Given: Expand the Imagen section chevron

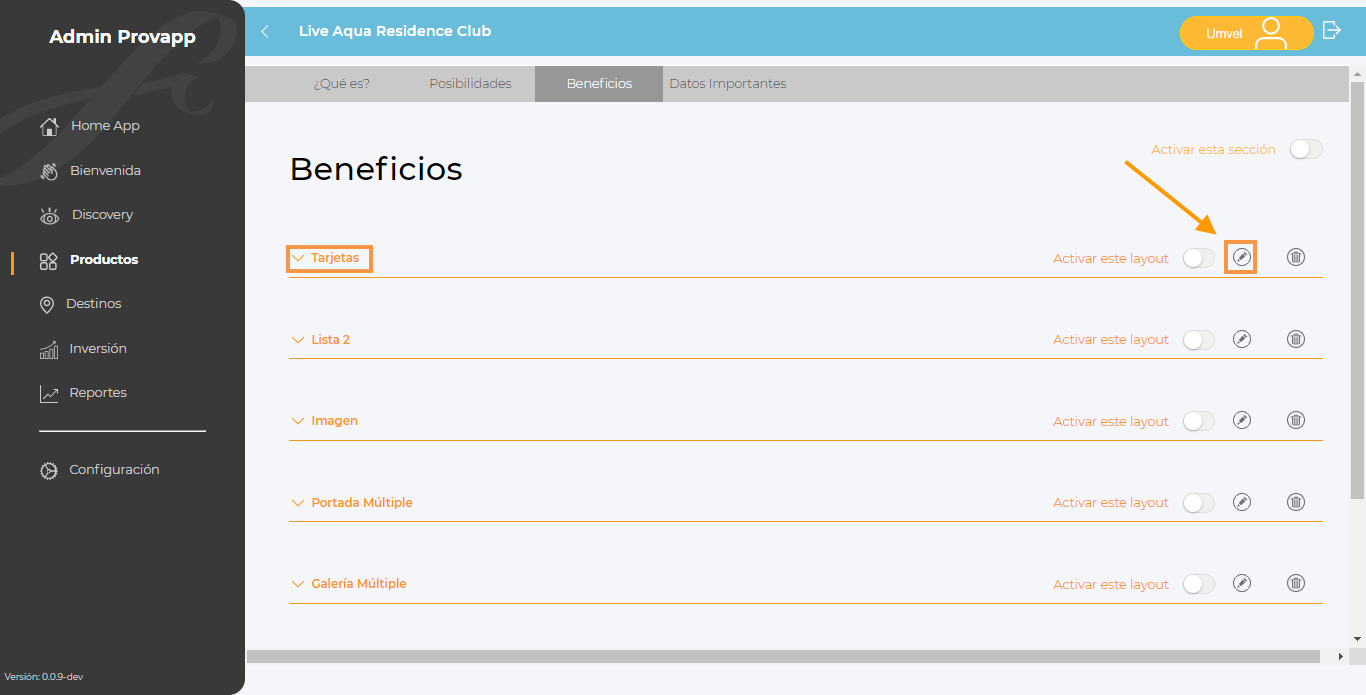Looking at the screenshot, I should point(297,421).
